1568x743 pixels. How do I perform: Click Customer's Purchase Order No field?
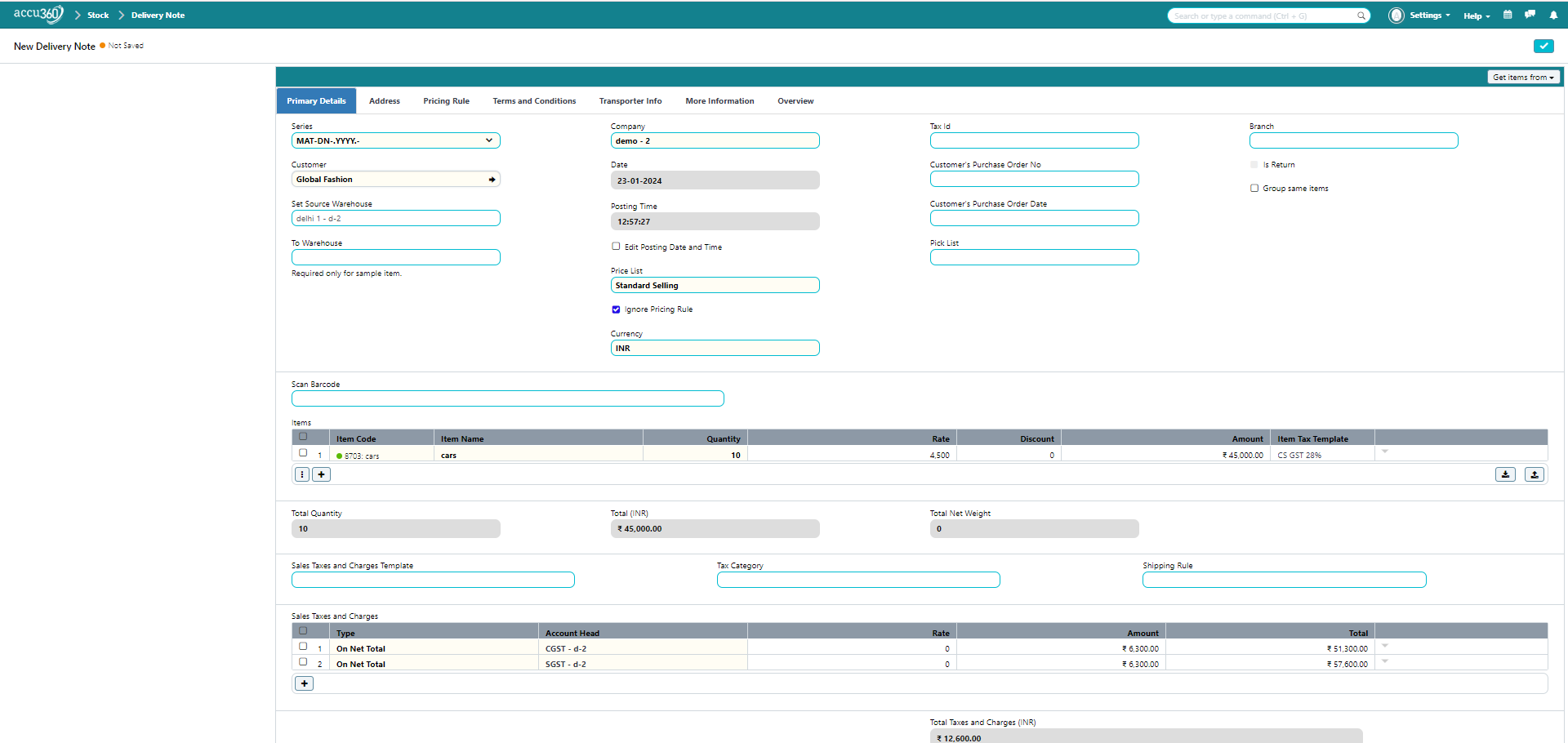(1035, 179)
